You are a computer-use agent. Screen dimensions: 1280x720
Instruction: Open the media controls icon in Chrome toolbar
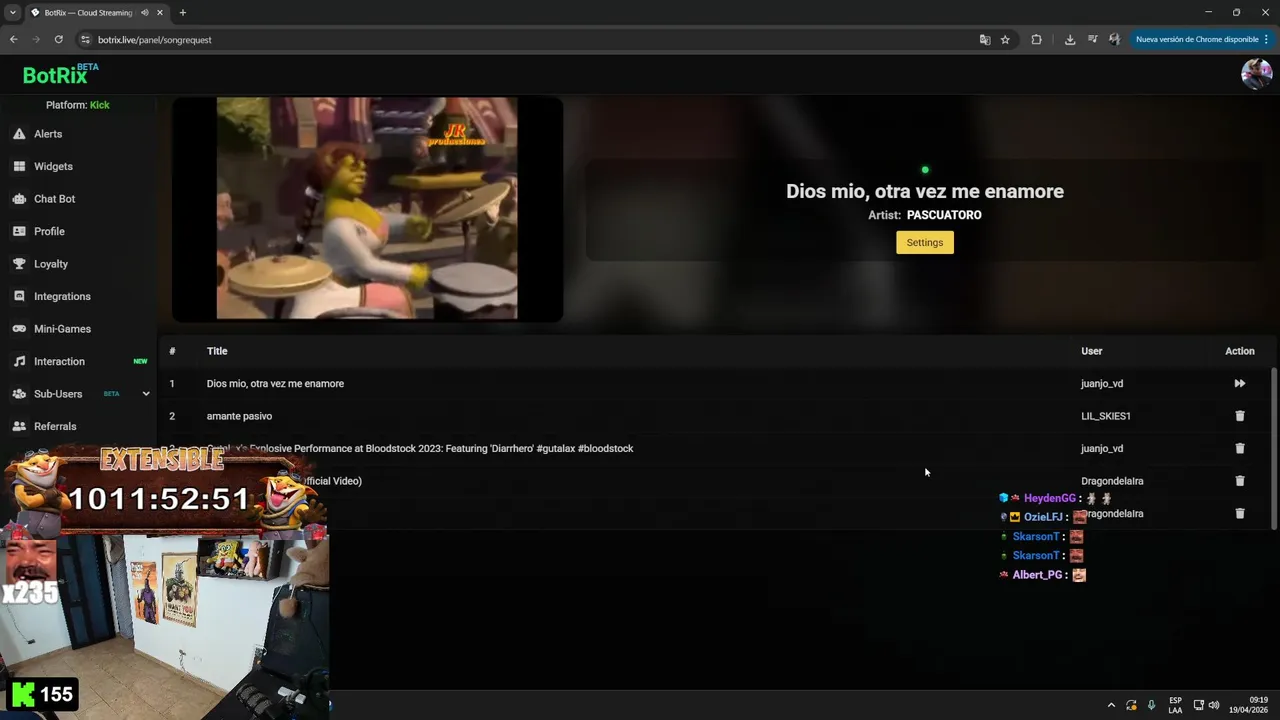tap(1092, 40)
